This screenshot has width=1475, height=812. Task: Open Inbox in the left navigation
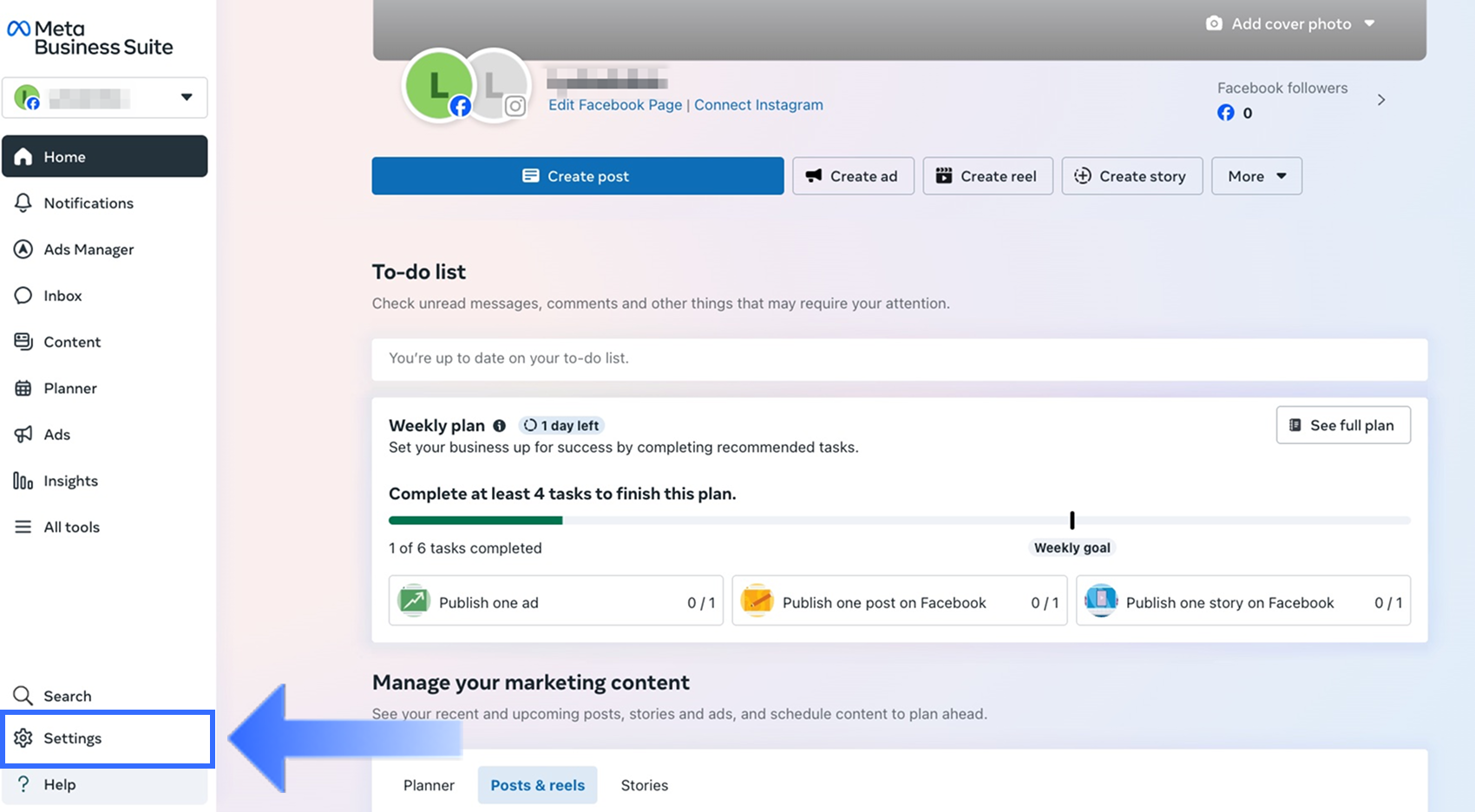pyautogui.click(x=105, y=296)
